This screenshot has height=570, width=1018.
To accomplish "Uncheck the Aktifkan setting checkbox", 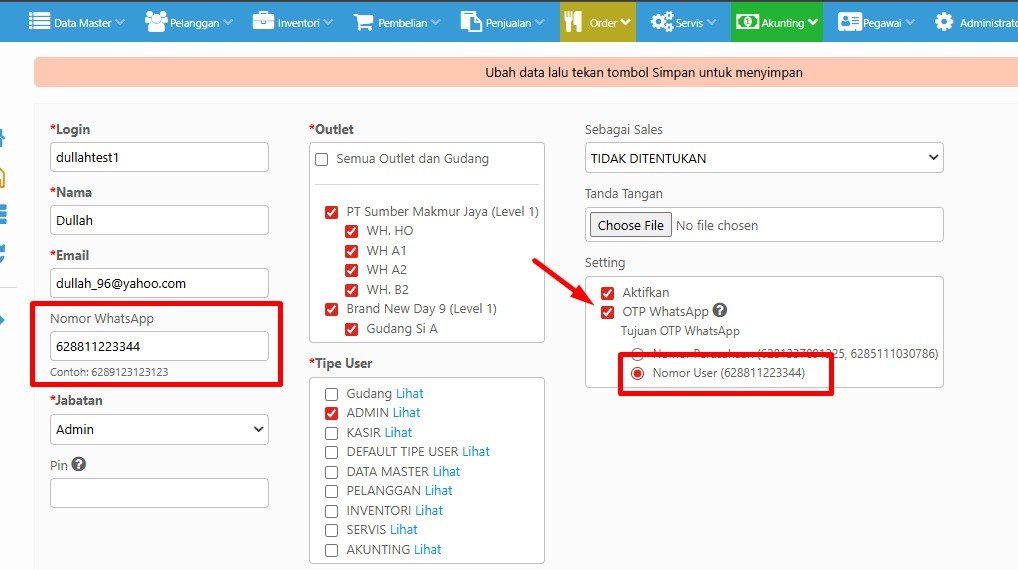I will point(608,293).
